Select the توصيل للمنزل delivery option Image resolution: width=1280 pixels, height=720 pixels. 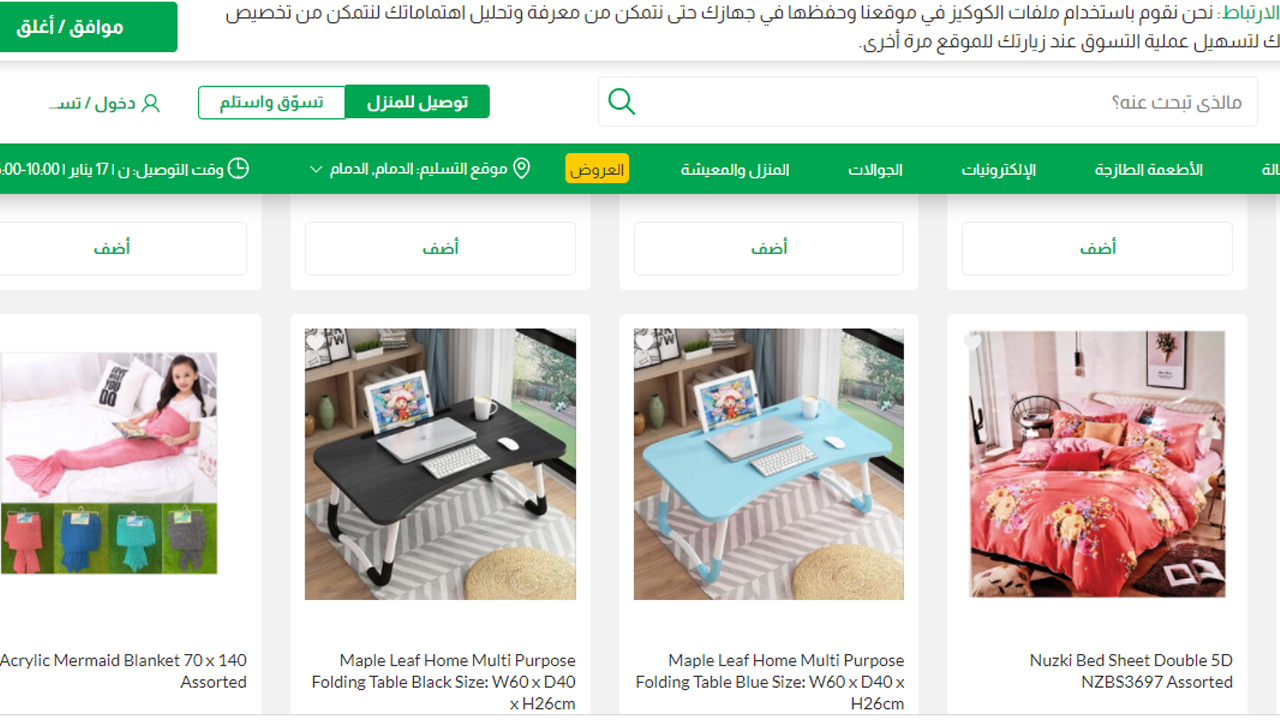[x=417, y=102]
